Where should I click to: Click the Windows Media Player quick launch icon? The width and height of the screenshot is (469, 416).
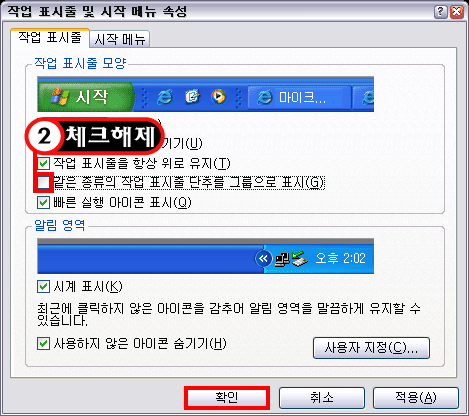218,97
